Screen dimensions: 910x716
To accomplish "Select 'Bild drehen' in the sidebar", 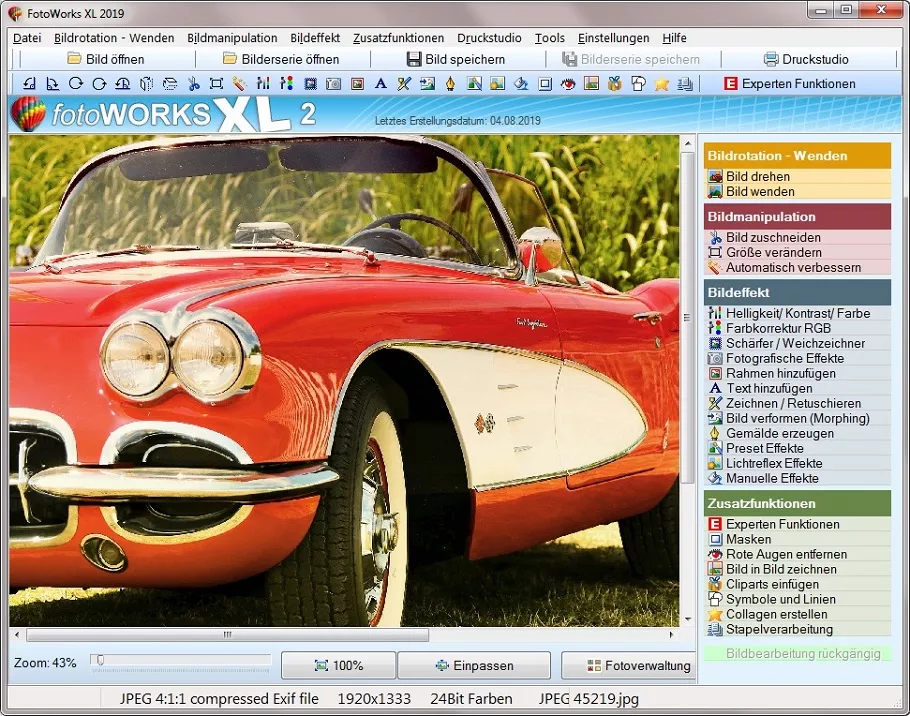I will (x=757, y=177).
